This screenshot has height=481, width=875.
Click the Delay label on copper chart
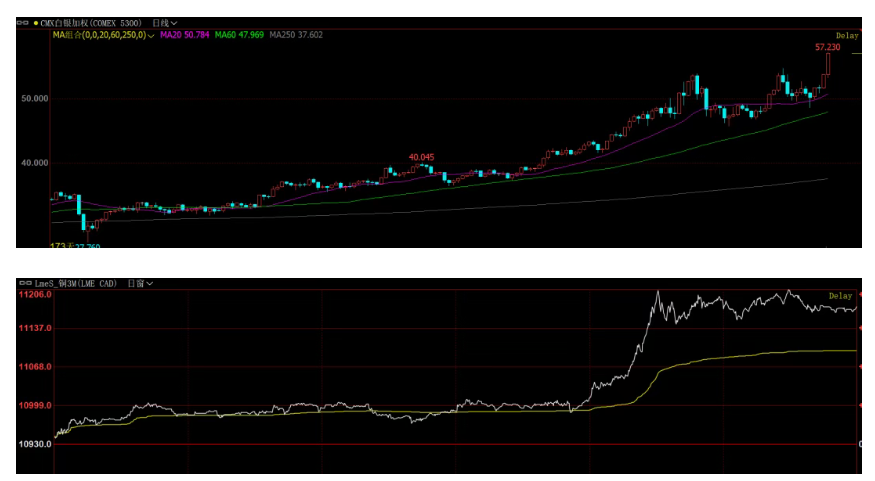[x=841, y=296]
